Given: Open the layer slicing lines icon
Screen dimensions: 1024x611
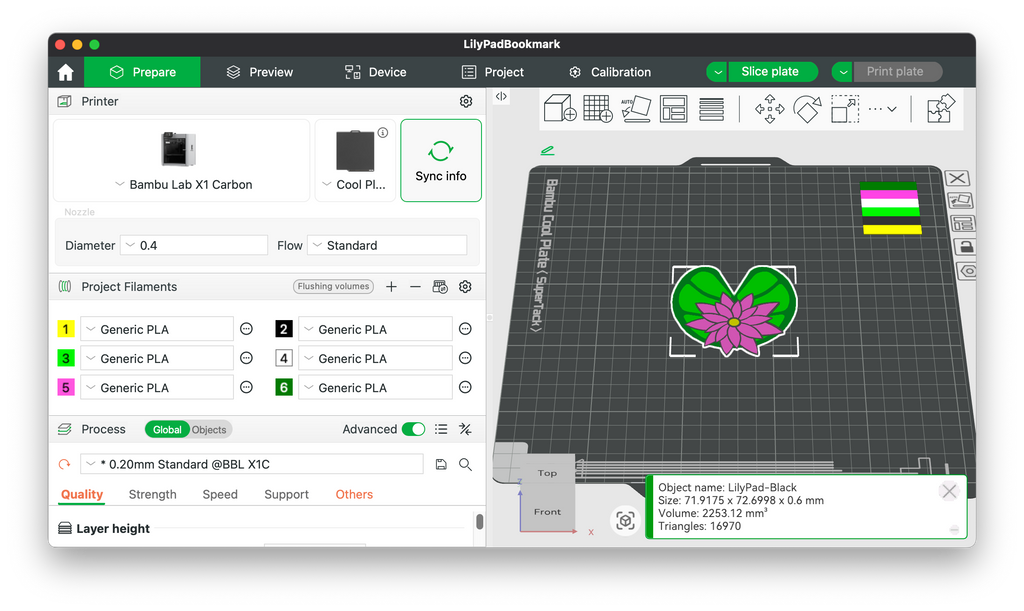Looking at the screenshot, I should (711, 109).
